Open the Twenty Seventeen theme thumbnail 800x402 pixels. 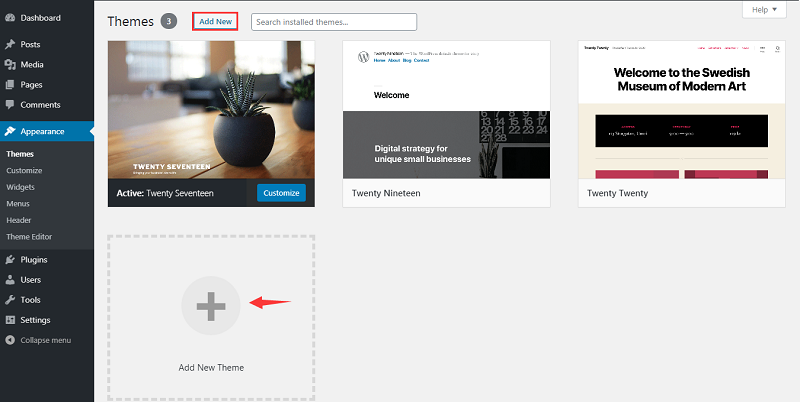(x=211, y=110)
